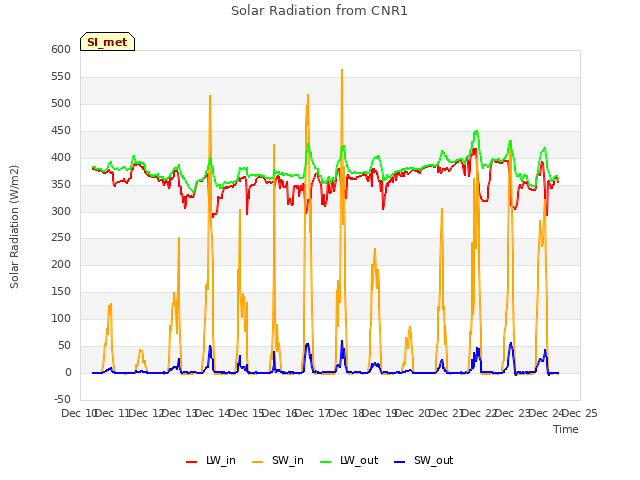Screen dimensions: 640x480
Task: Click the 0 y-axis tick label
Action: [68, 373]
